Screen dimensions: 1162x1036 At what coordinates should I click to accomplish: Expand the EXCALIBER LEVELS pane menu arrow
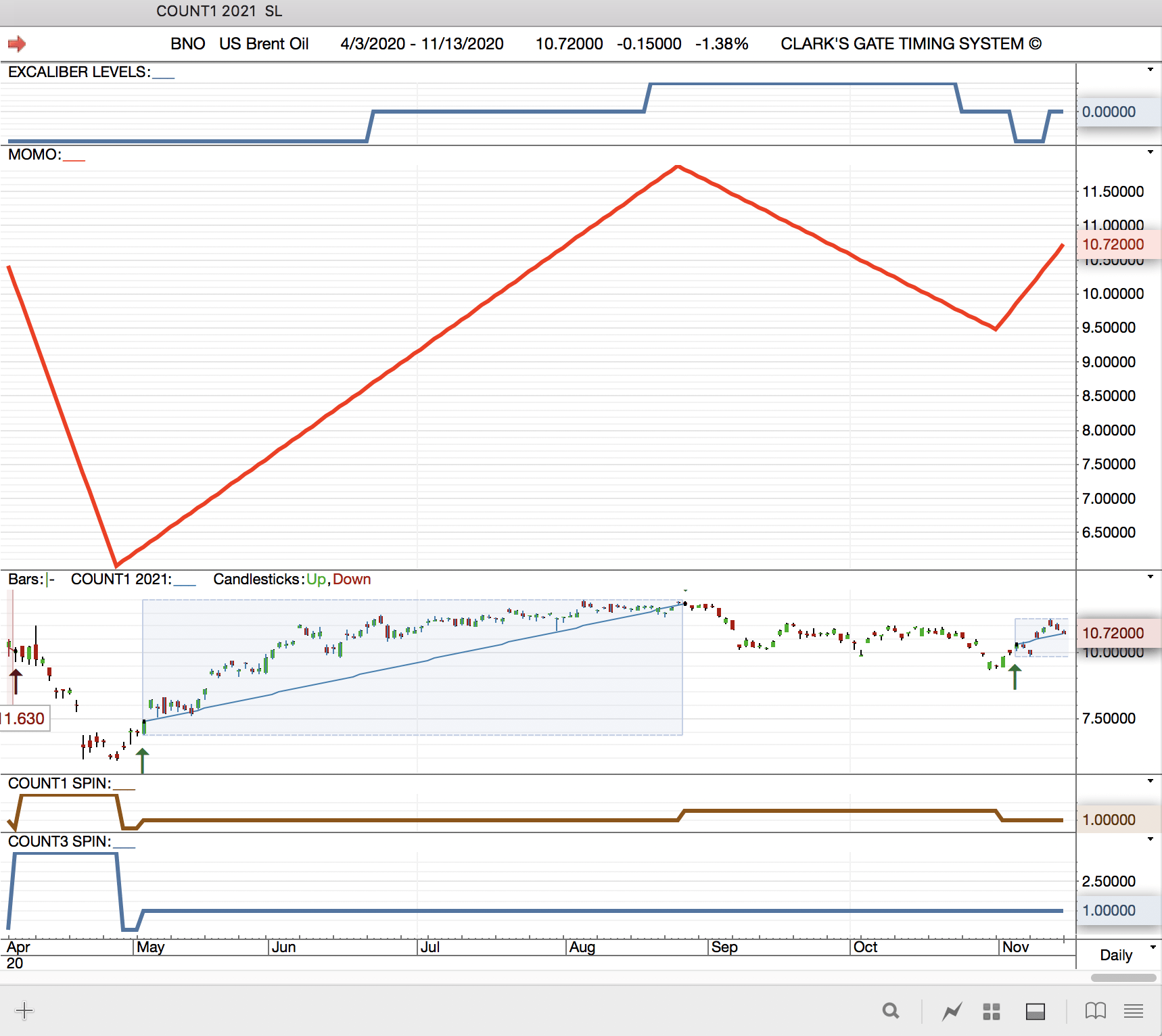tap(1151, 70)
